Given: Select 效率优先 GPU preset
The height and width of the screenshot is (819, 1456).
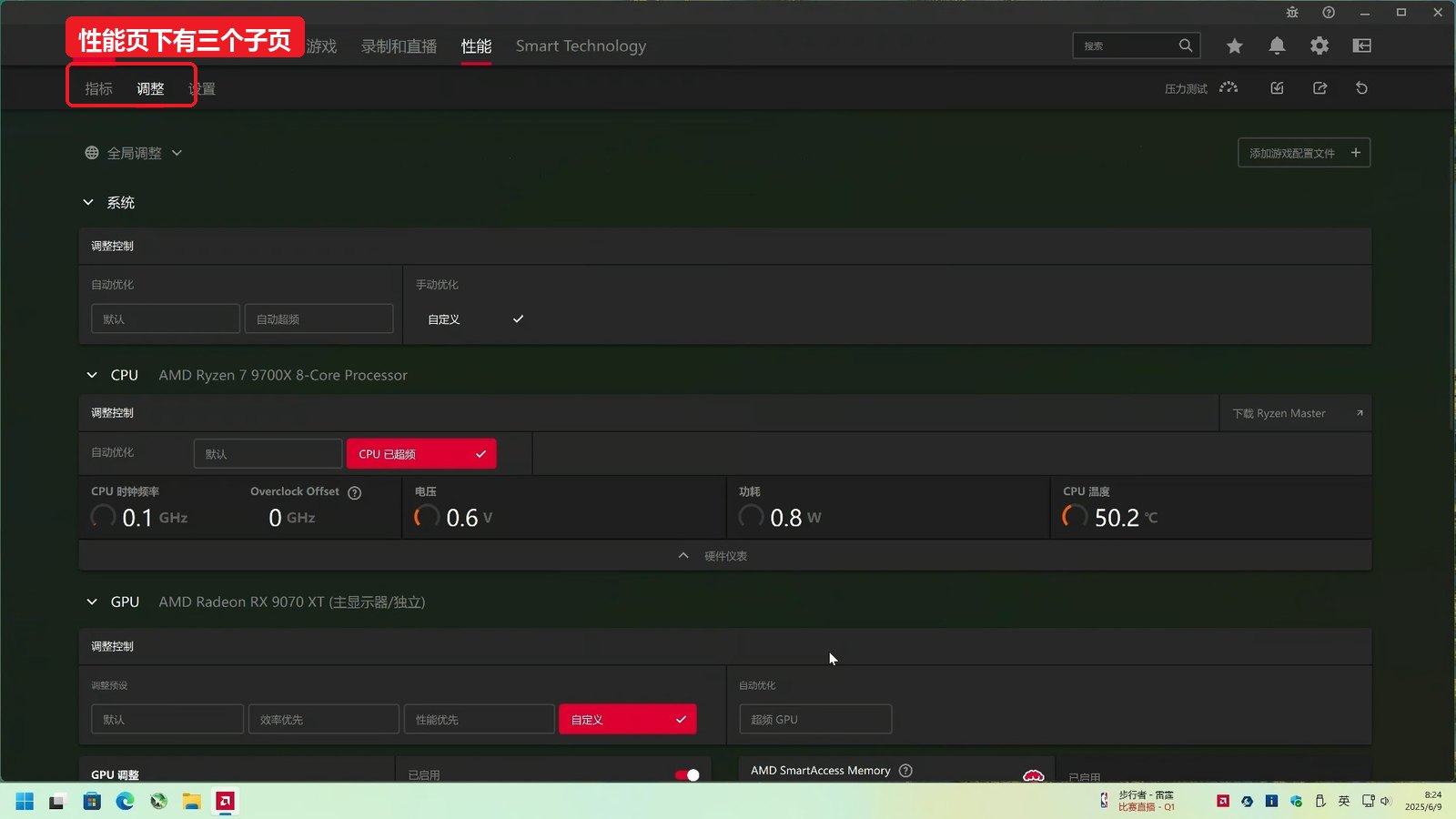Looking at the screenshot, I should point(324,720).
